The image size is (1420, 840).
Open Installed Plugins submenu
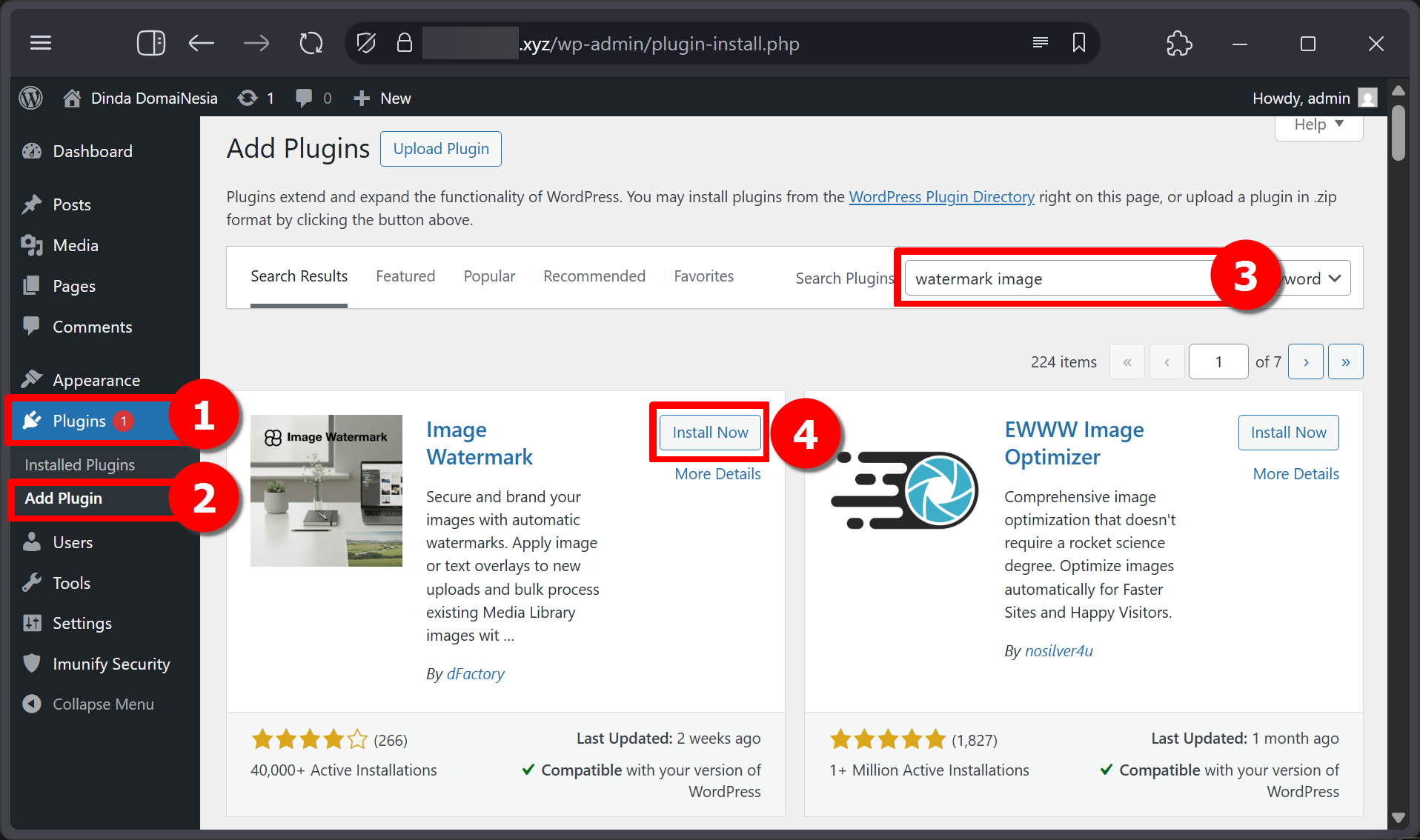pos(80,464)
